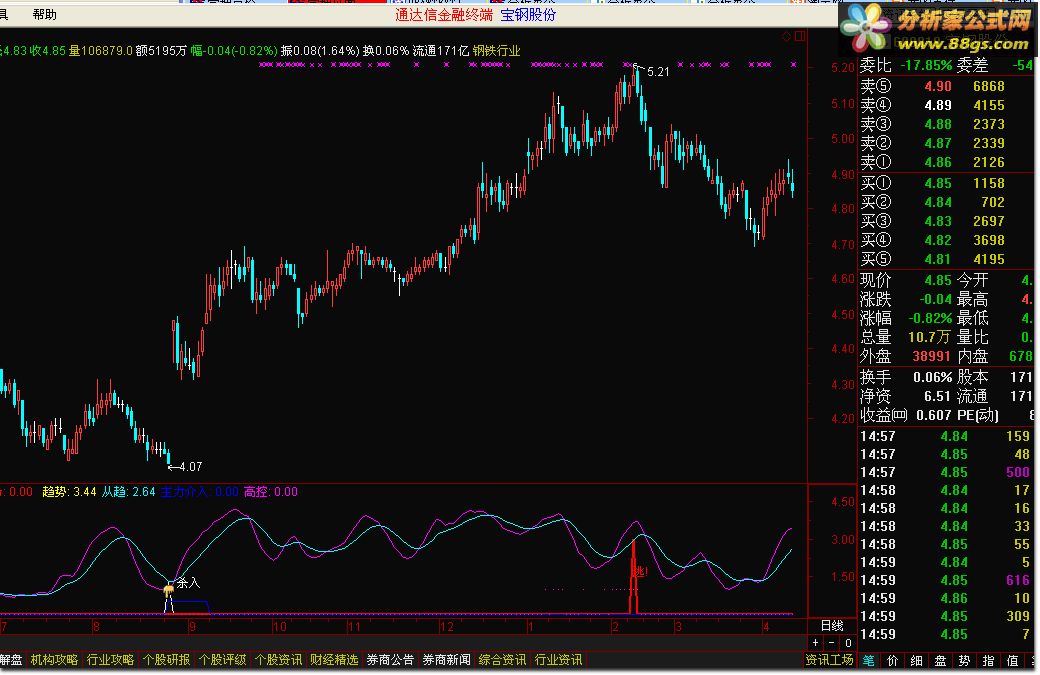Click the 日线 period label
The height and width of the screenshot is (675, 1040).
[x=832, y=626]
